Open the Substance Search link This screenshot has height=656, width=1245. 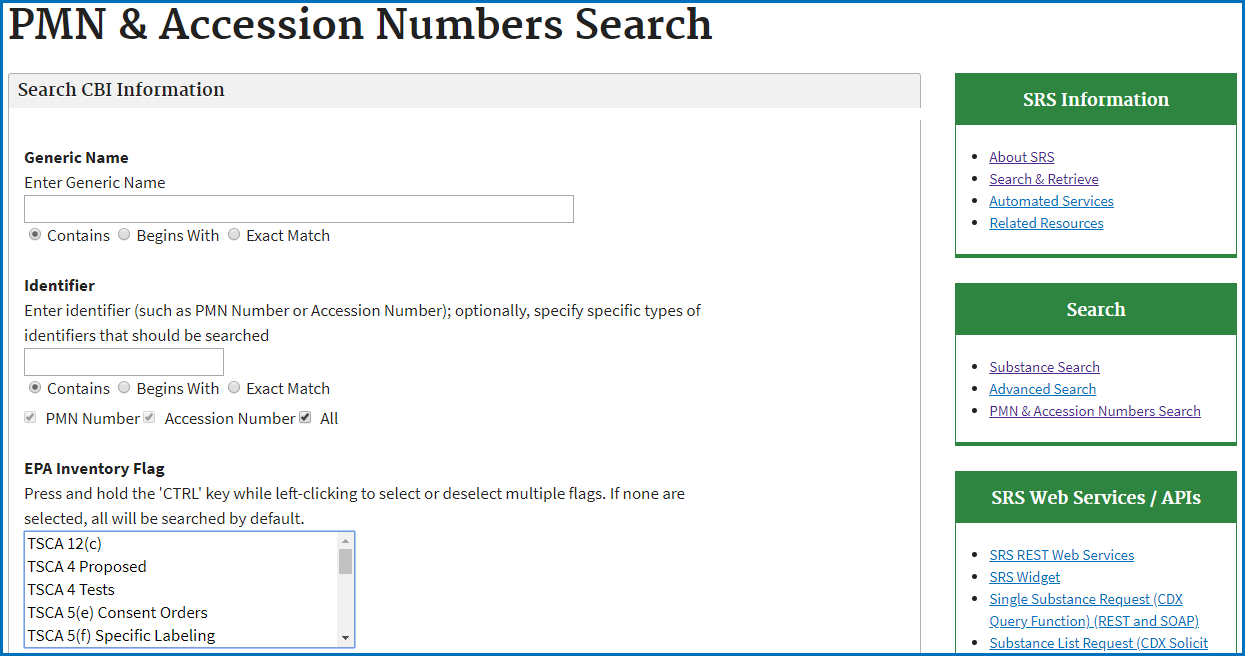(1044, 367)
